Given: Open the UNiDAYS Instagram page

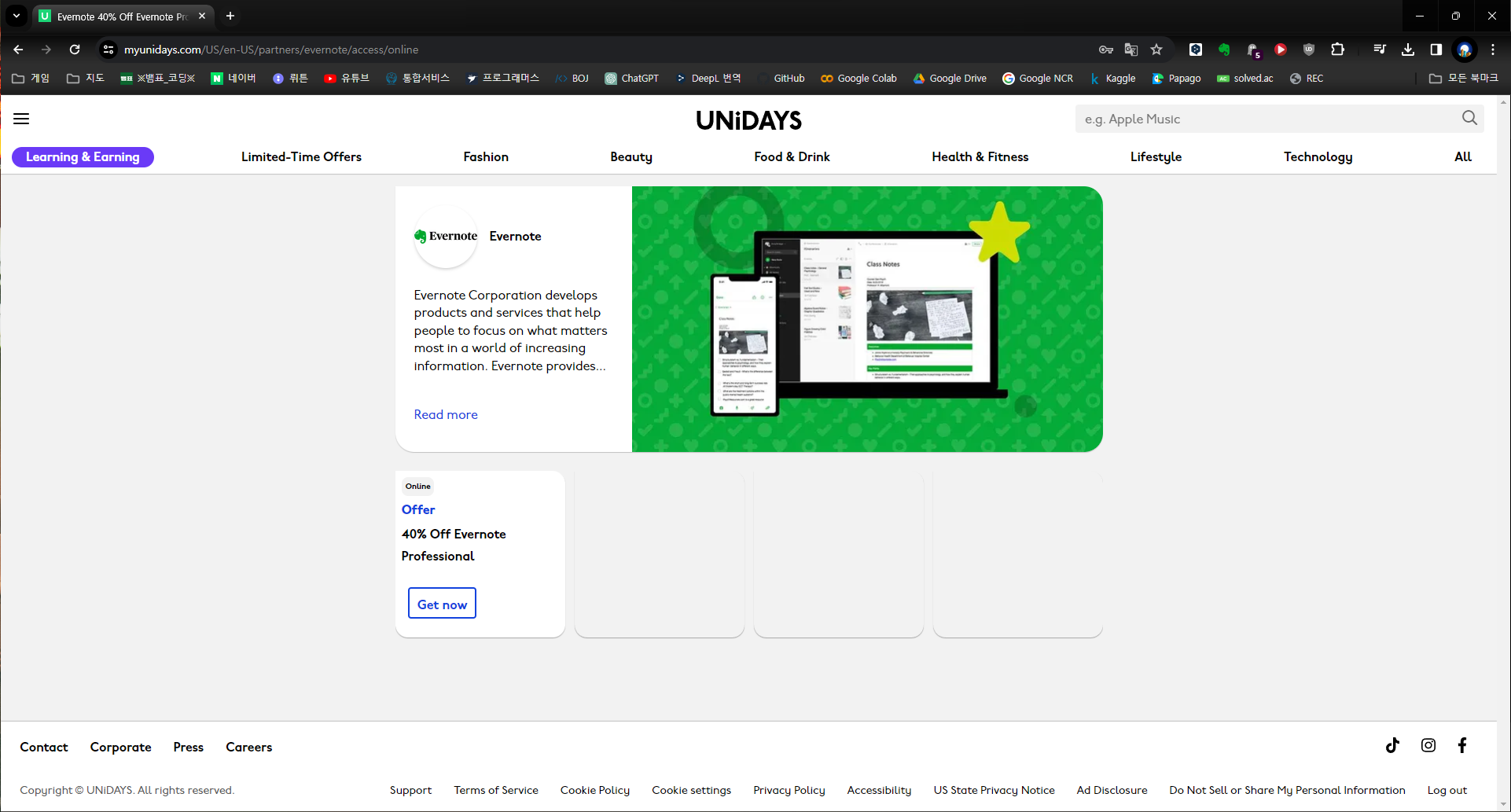Looking at the screenshot, I should 1428,745.
